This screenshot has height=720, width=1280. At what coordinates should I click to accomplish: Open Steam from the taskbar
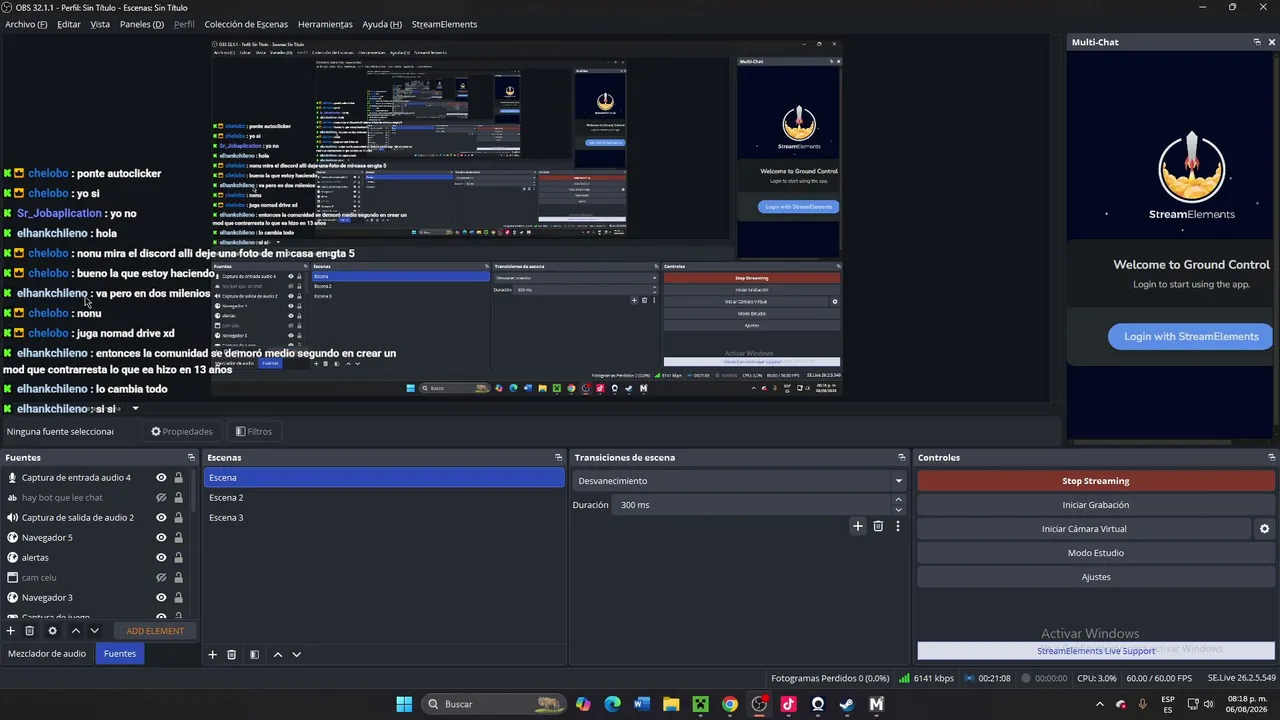click(847, 704)
